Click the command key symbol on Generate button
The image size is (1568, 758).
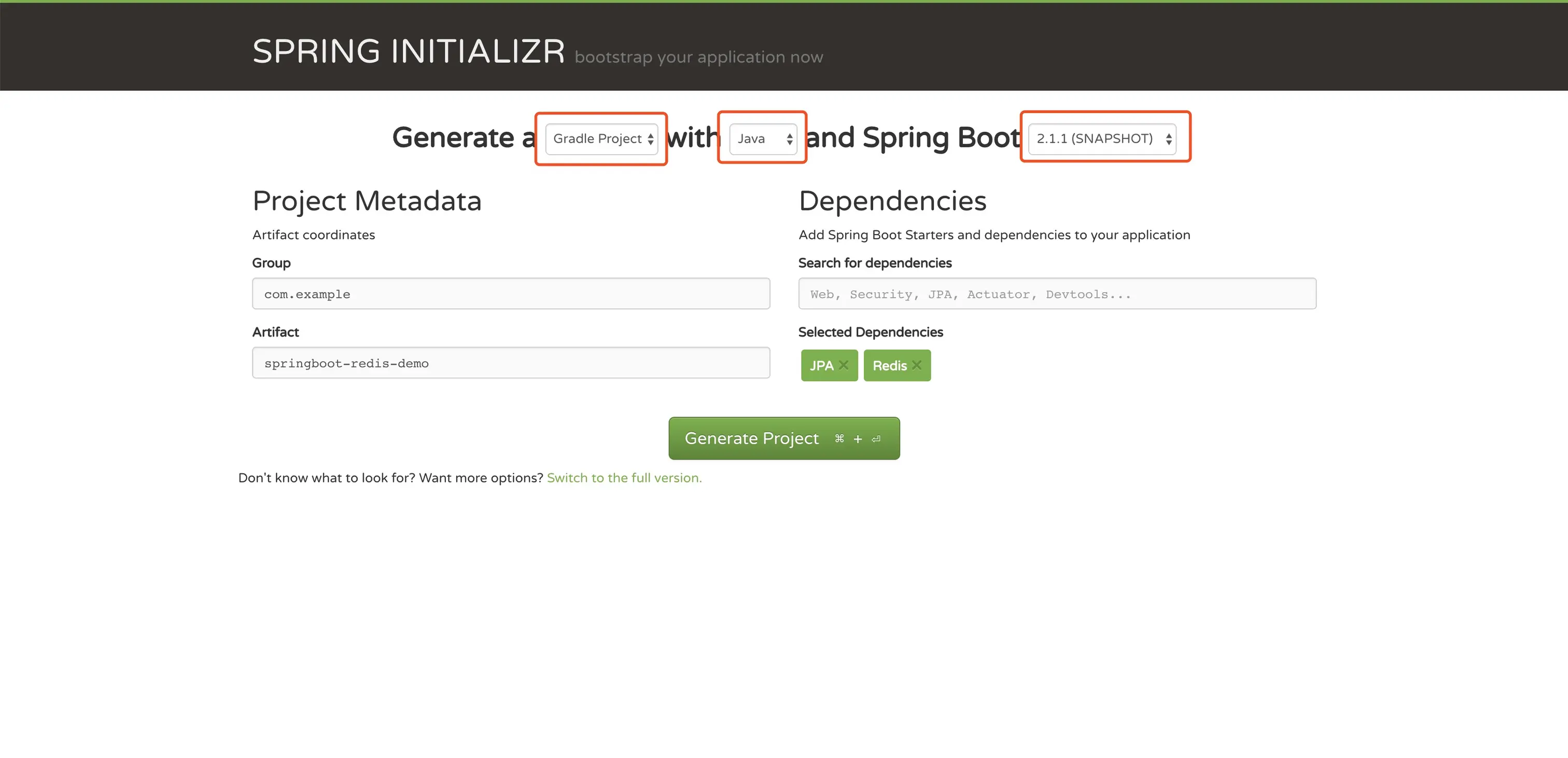(x=839, y=438)
